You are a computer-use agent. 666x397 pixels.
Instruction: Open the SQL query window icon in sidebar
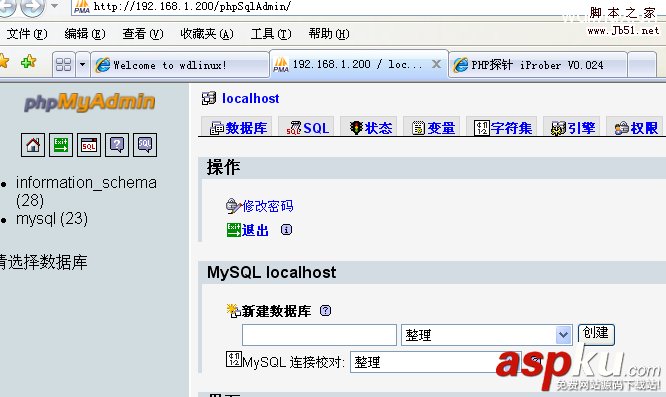click(89, 145)
